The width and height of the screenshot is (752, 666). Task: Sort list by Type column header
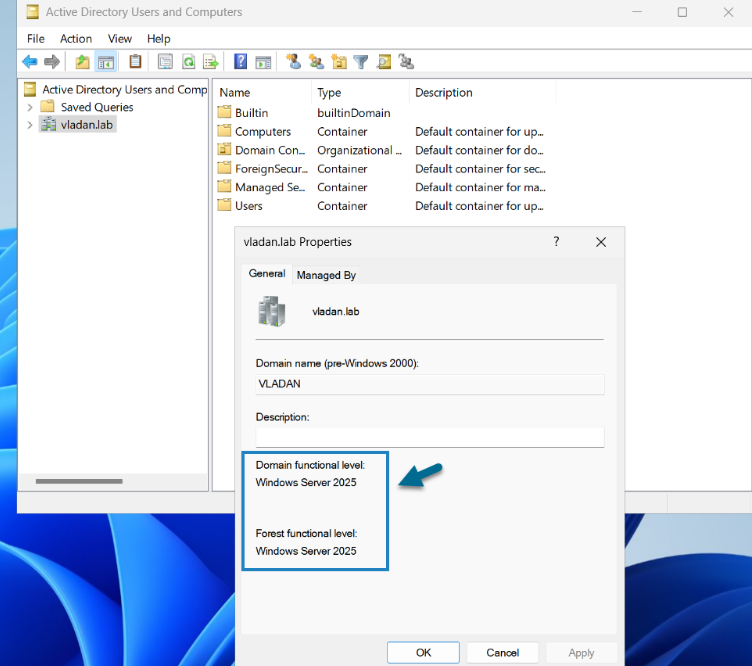pyautogui.click(x=361, y=93)
